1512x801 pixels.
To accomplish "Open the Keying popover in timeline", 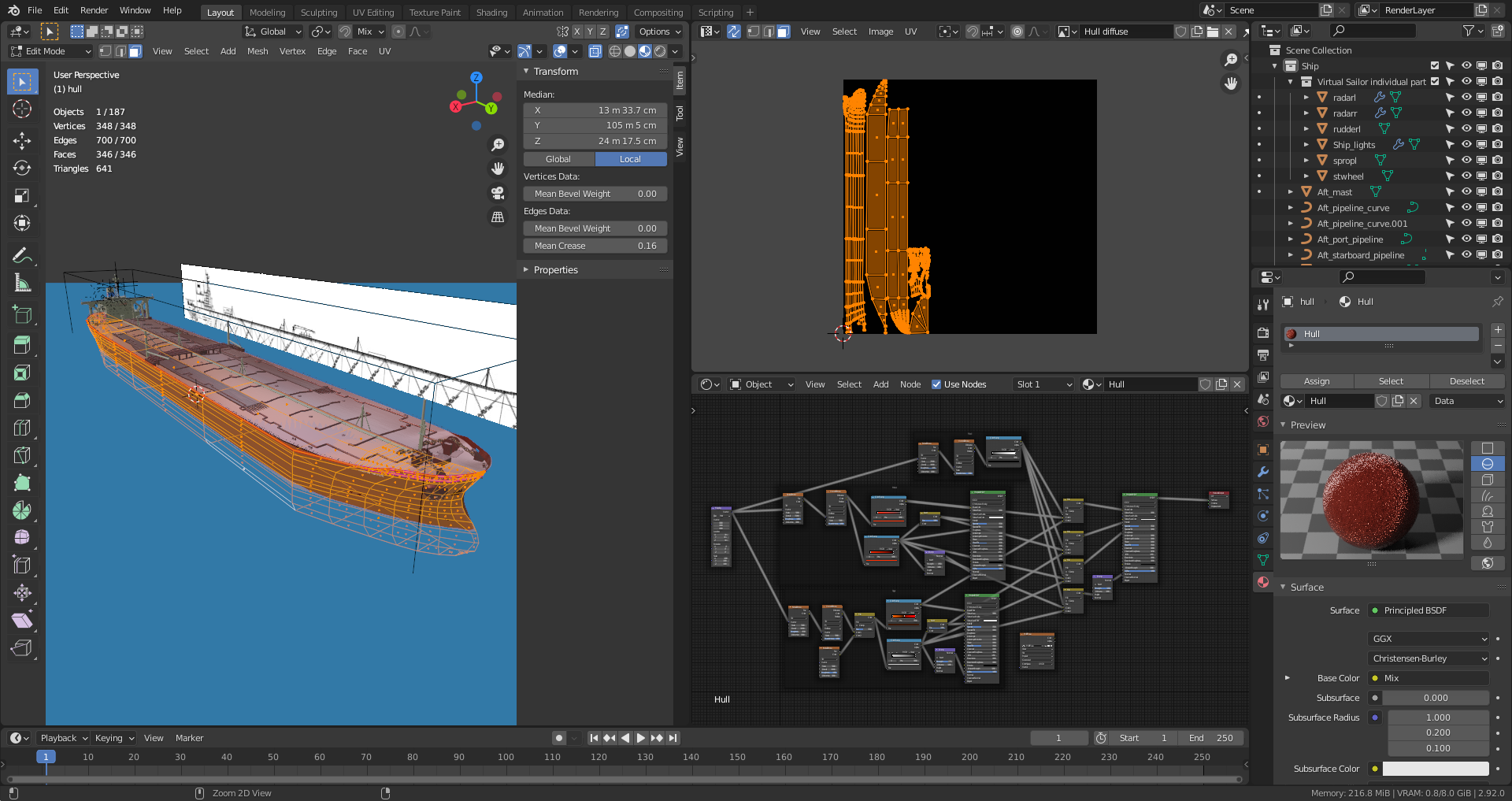I will coord(114,738).
